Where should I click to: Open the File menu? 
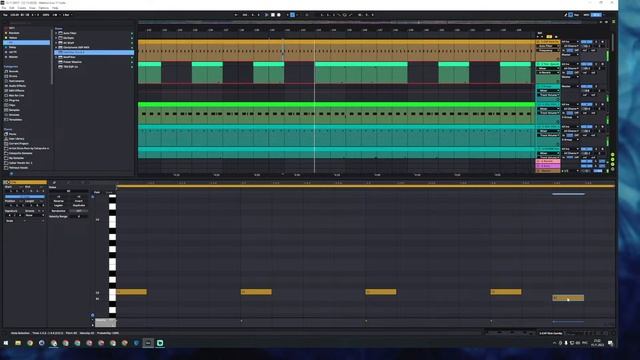pyautogui.click(x=4, y=8)
